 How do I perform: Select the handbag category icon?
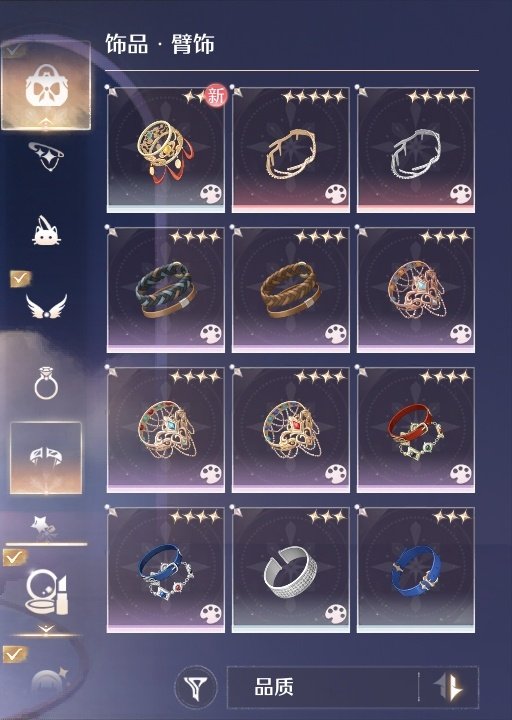pos(46,85)
